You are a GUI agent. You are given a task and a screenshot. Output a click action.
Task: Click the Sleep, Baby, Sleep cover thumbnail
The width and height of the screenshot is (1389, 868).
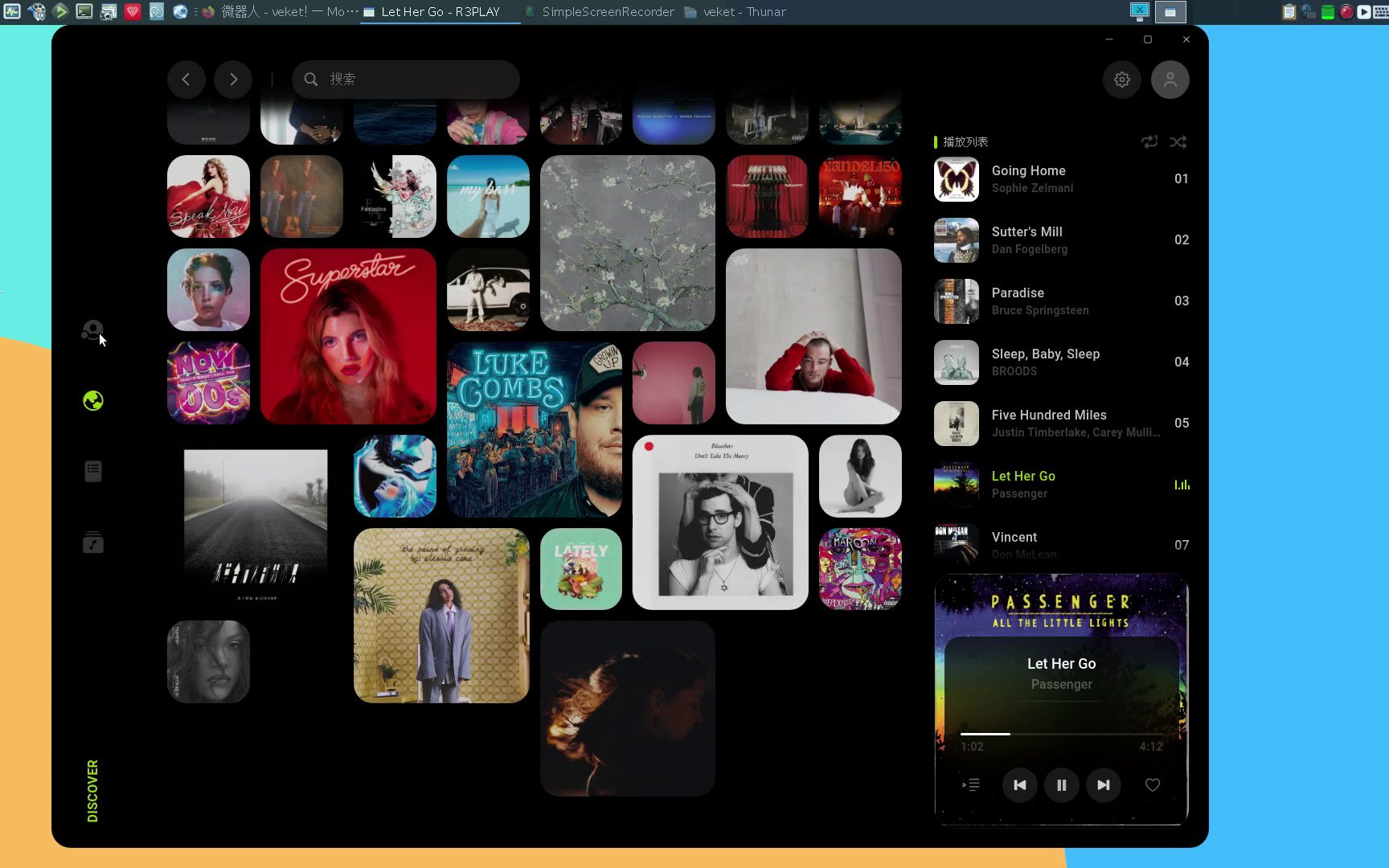click(x=957, y=362)
